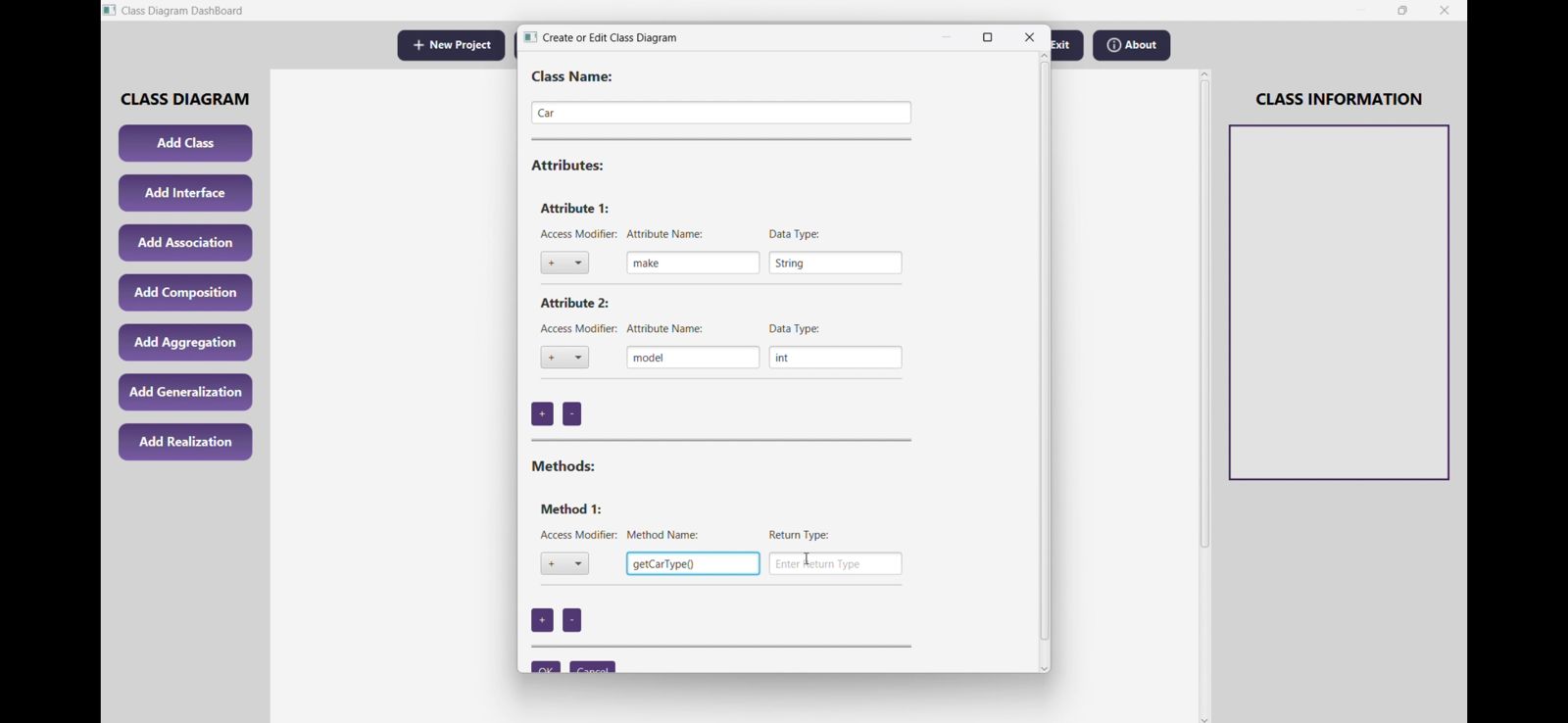This screenshot has width=1568, height=723.
Task: Click the Class Name input field
Action: point(721,114)
